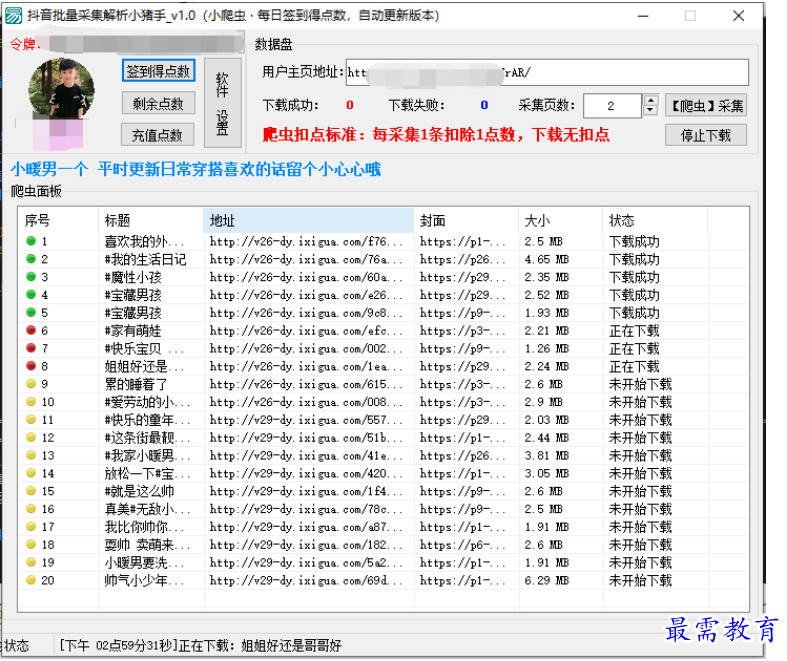The height and width of the screenshot is (661, 787).
Task: Select title #我的生活日记
Action: tap(146, 259)
